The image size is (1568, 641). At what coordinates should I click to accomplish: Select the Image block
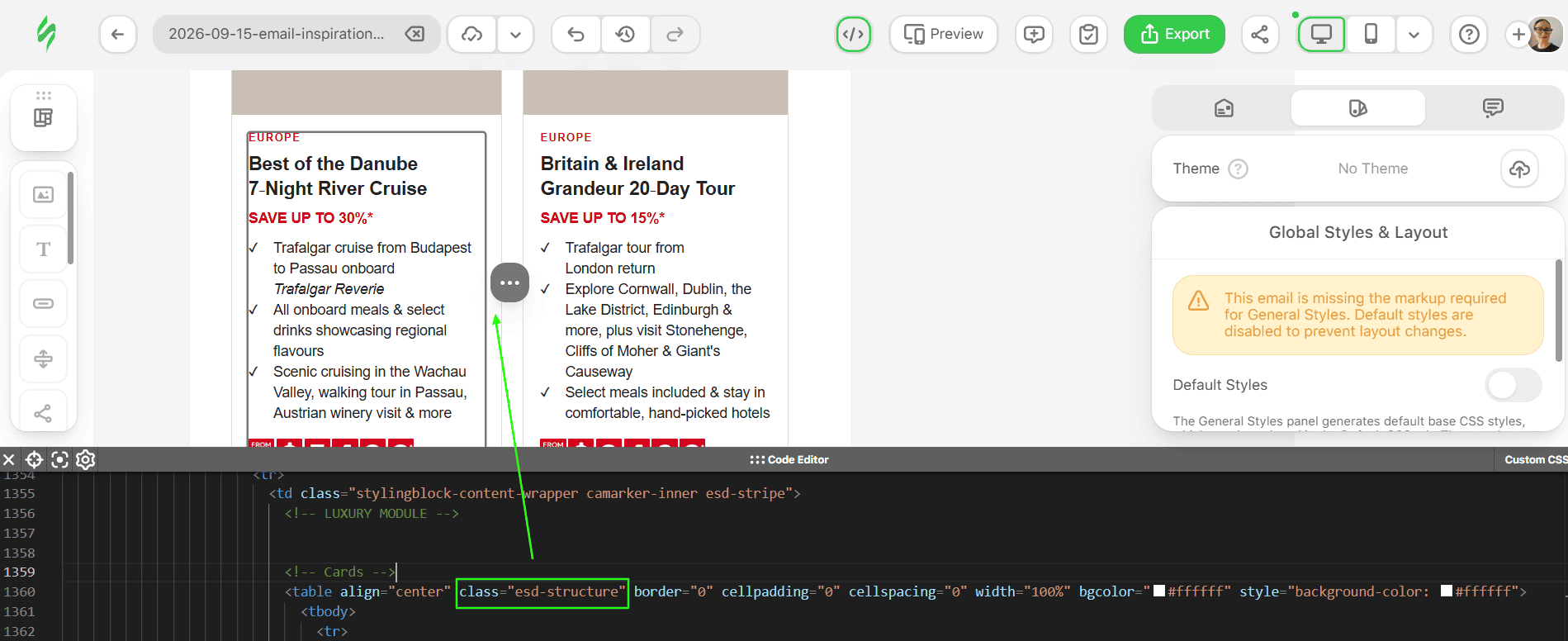44,195
